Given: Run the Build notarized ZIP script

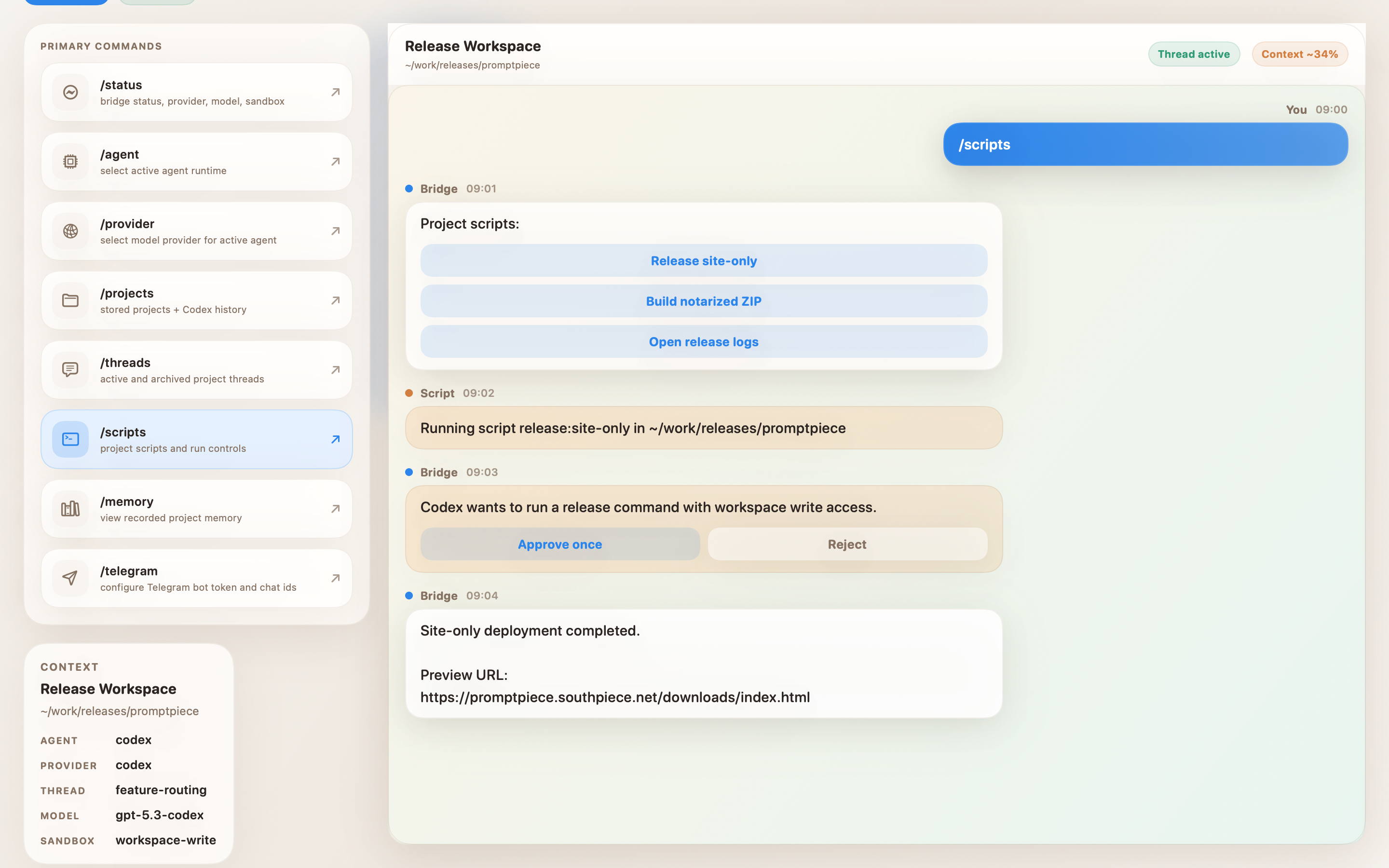Looking at the screenshot, I should point(704,301).
